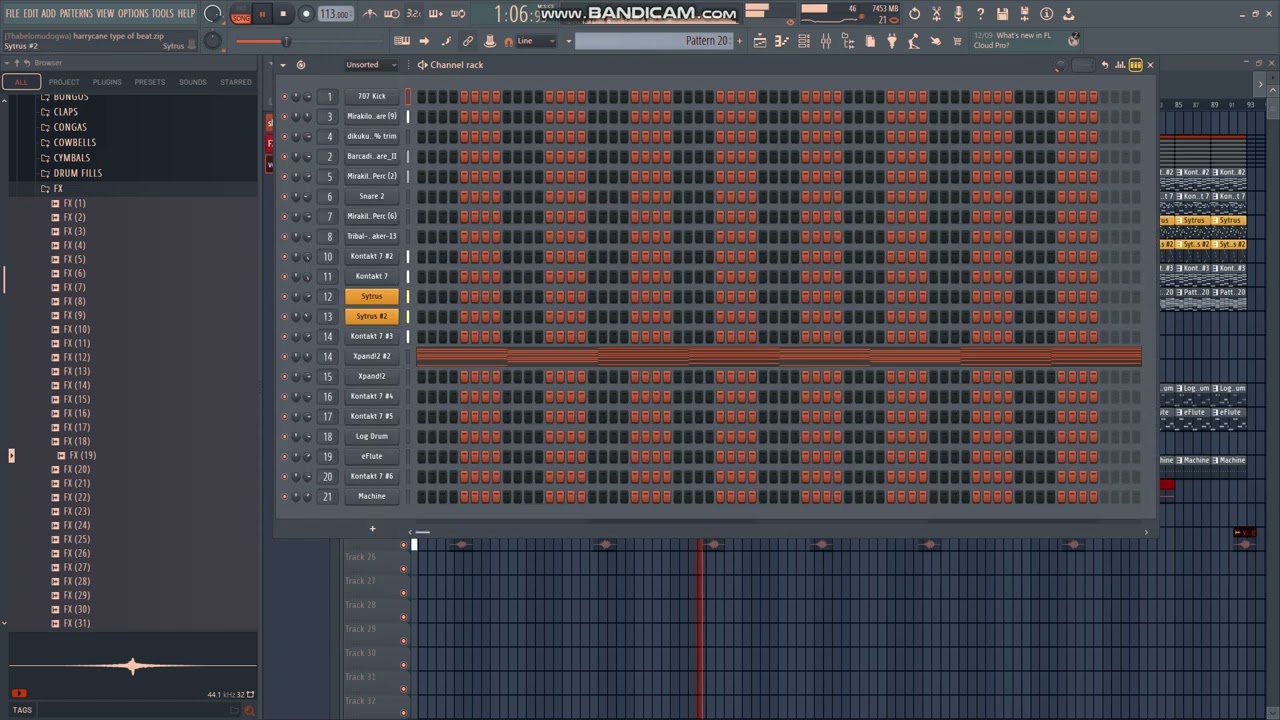Mute the Xpand!2 channel
Image resolution: width=1280 pixels, height=720 pixels.
284,377
